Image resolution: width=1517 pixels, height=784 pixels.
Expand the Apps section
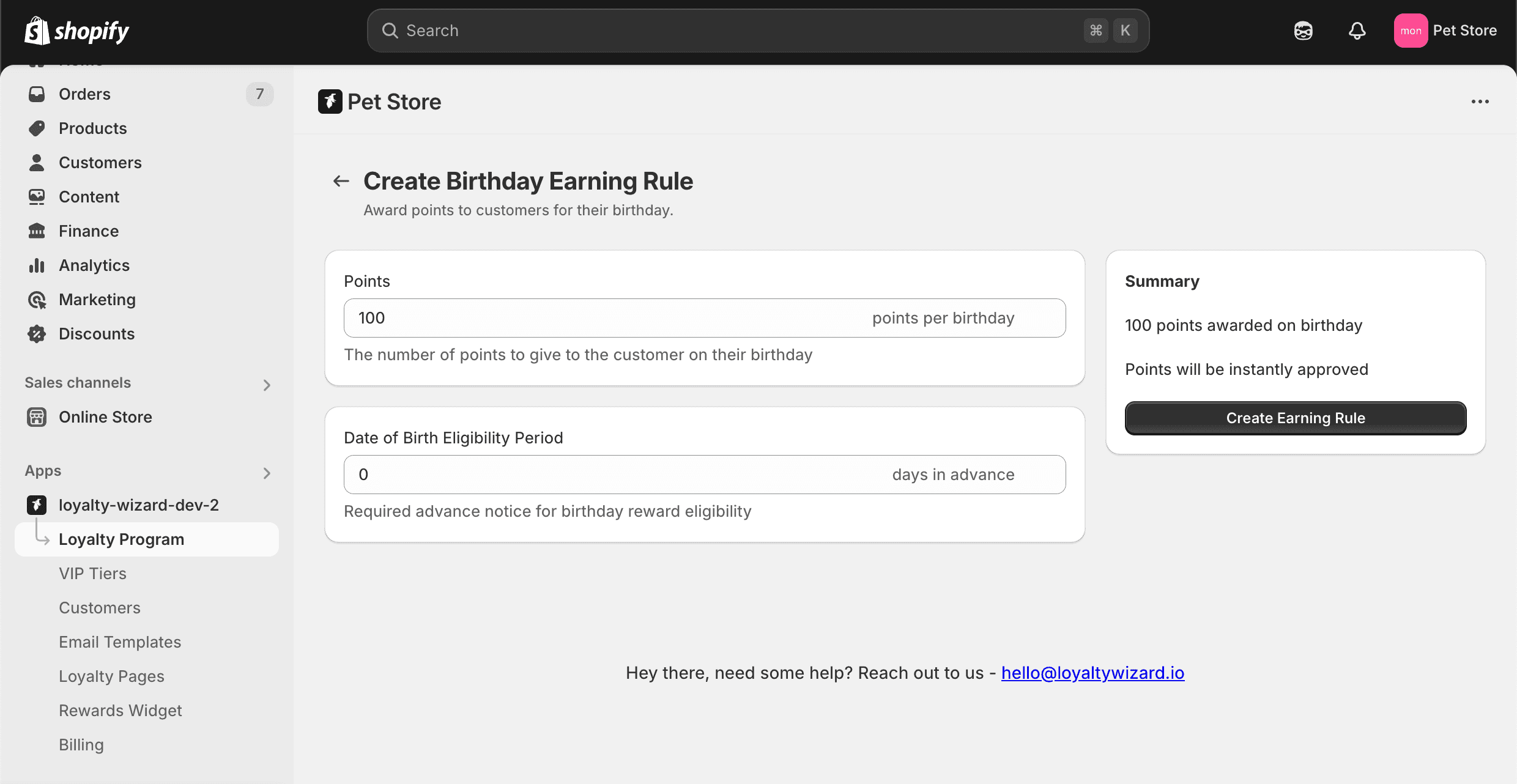tap(267, 473)
